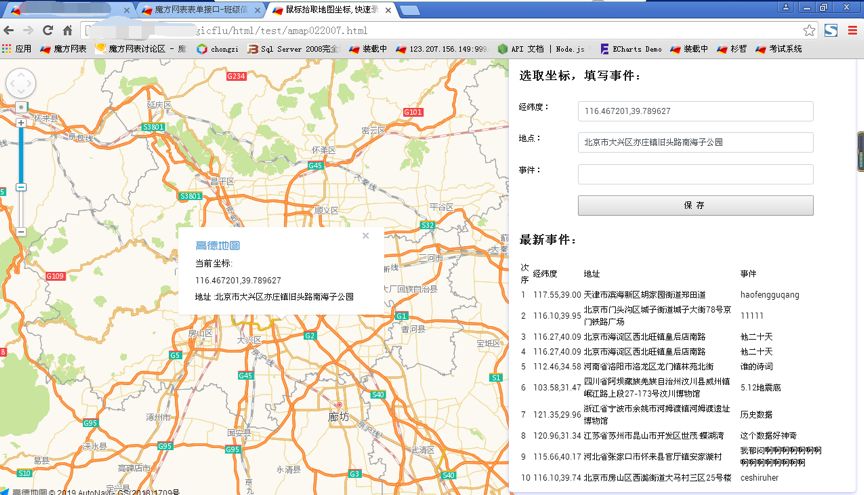Open the 杉智 bookmark
Screen dimensions: 864x495
pos(732,49)
